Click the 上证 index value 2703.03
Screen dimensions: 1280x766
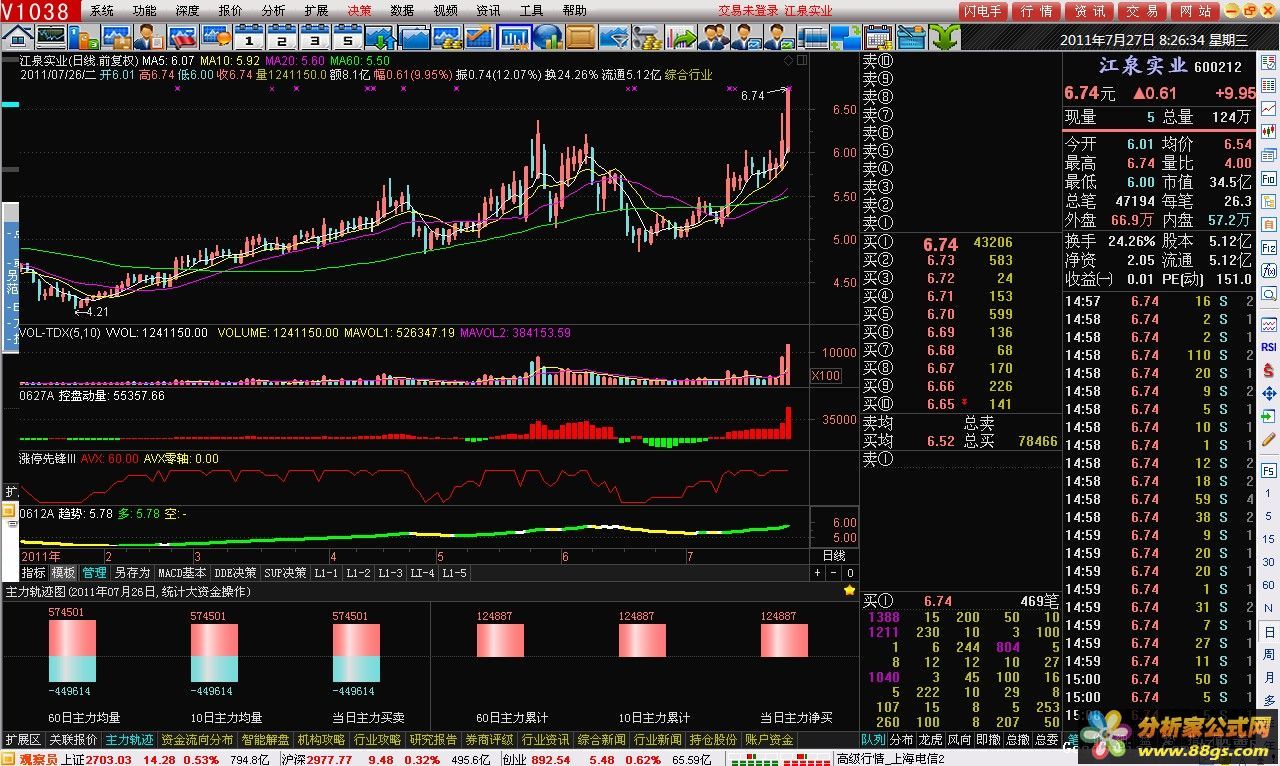point(111,759)
